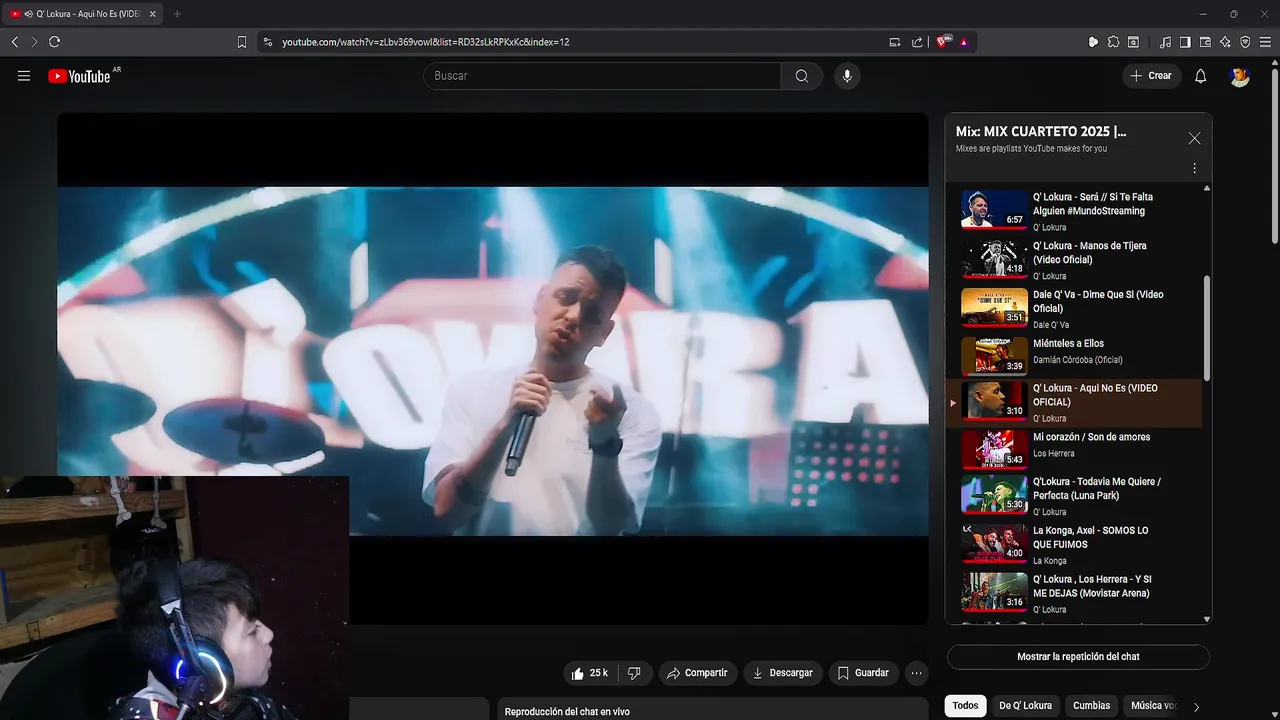
Task: Play Mi corazón / Son de amores
Action: coord(1074,449)
